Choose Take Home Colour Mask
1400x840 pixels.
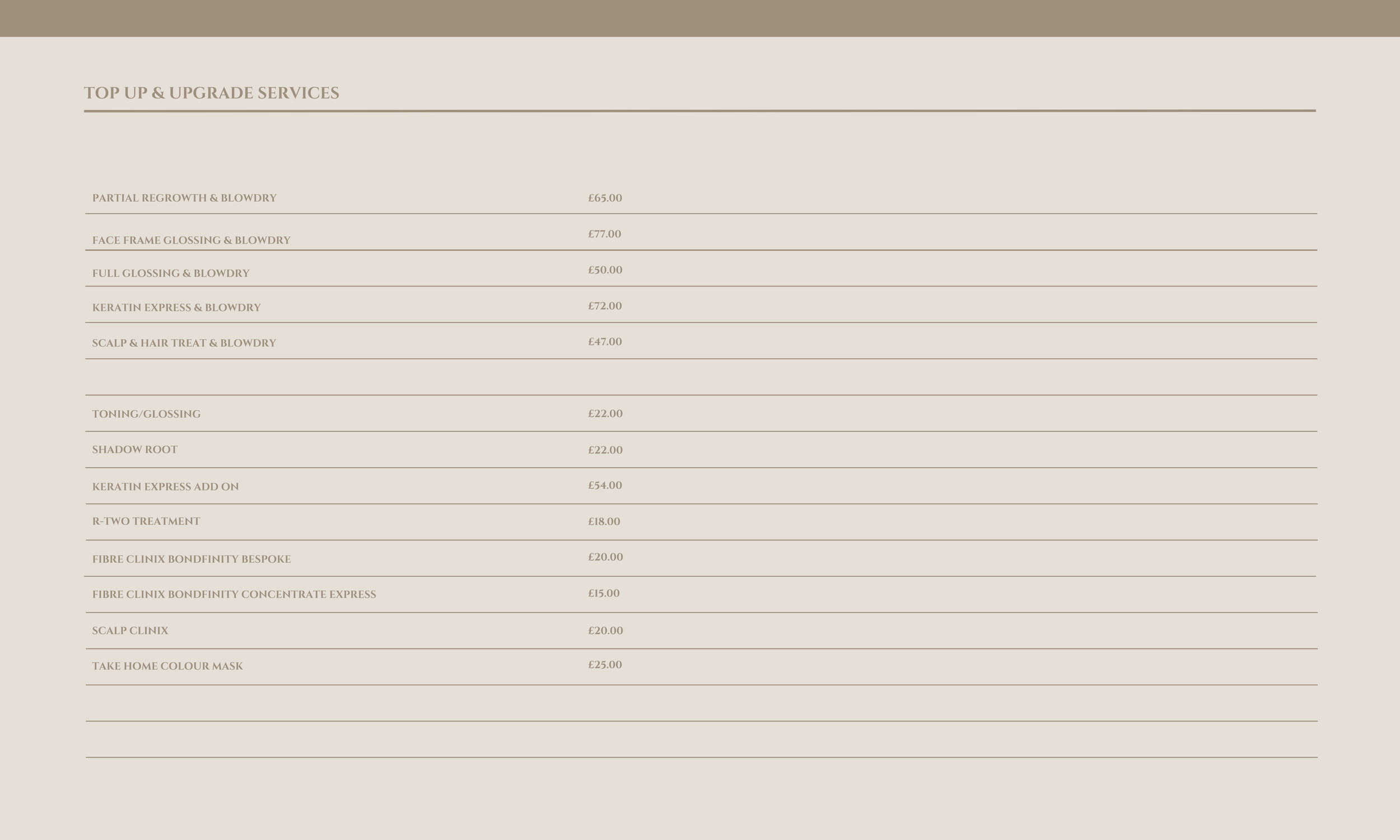tap(167, 666)
